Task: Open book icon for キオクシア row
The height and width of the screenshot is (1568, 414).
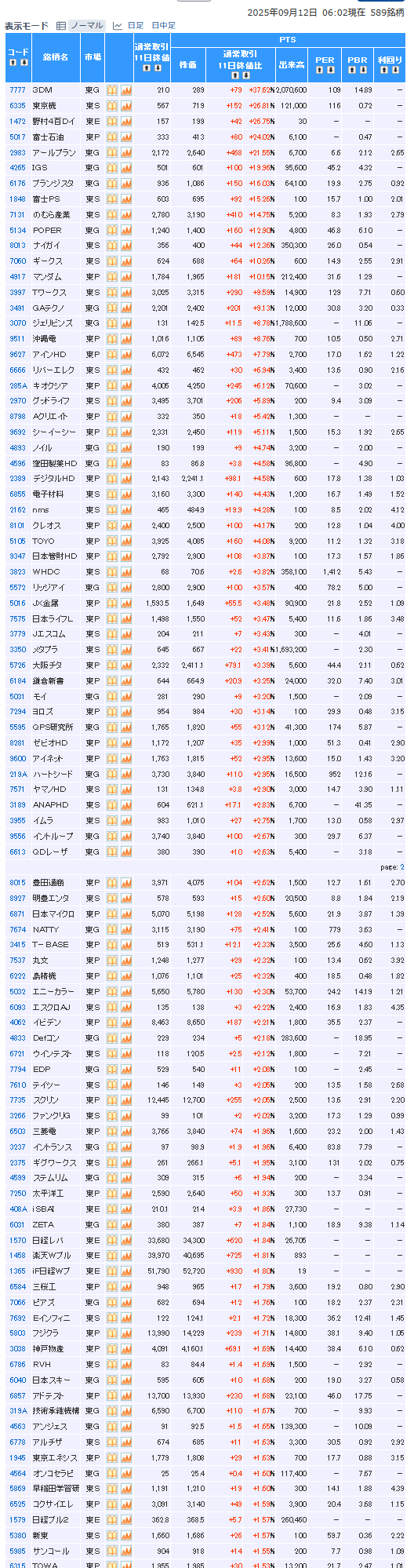Action: point(112,385)
